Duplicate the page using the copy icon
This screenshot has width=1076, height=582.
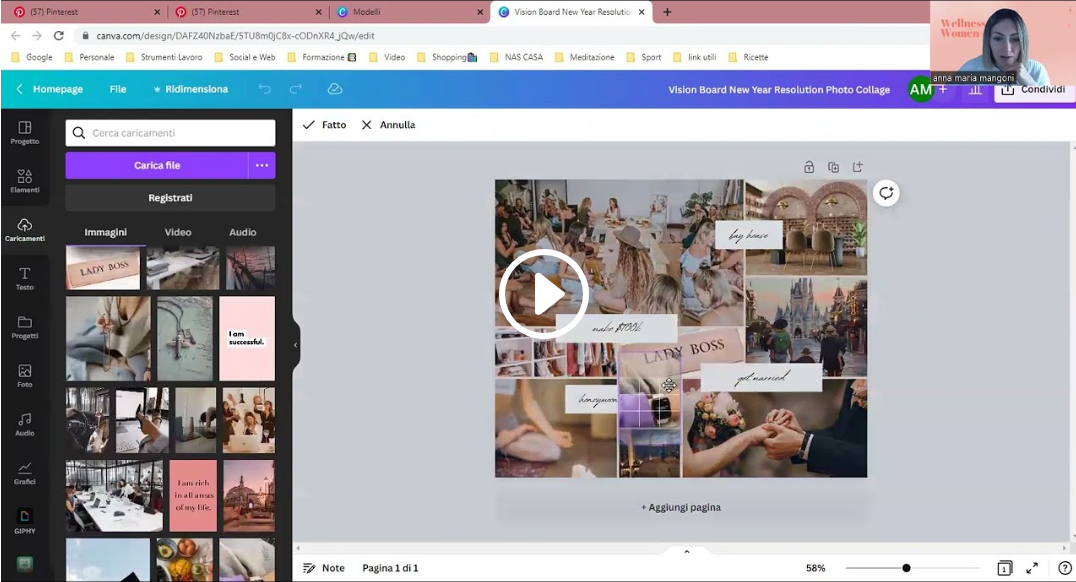coord(833,167)
